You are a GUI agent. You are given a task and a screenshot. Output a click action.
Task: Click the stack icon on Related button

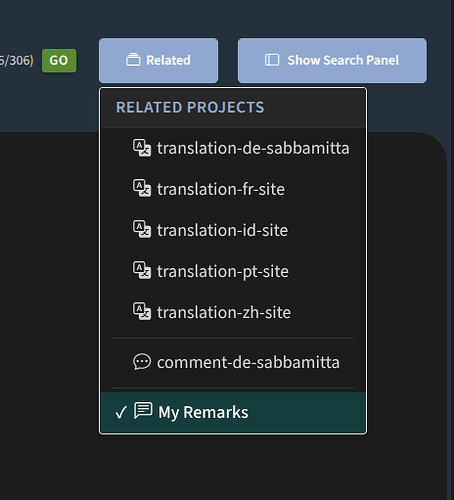pyautogui.click(x=133, y=60)
